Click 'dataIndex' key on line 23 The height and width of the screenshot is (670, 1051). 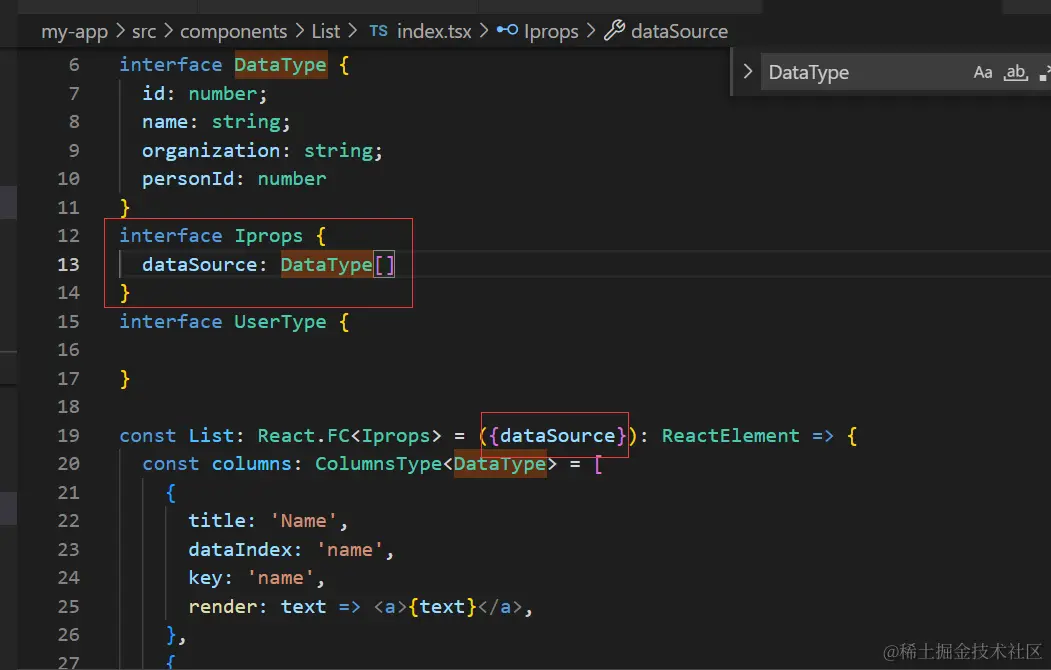click(x=240, y=550)
